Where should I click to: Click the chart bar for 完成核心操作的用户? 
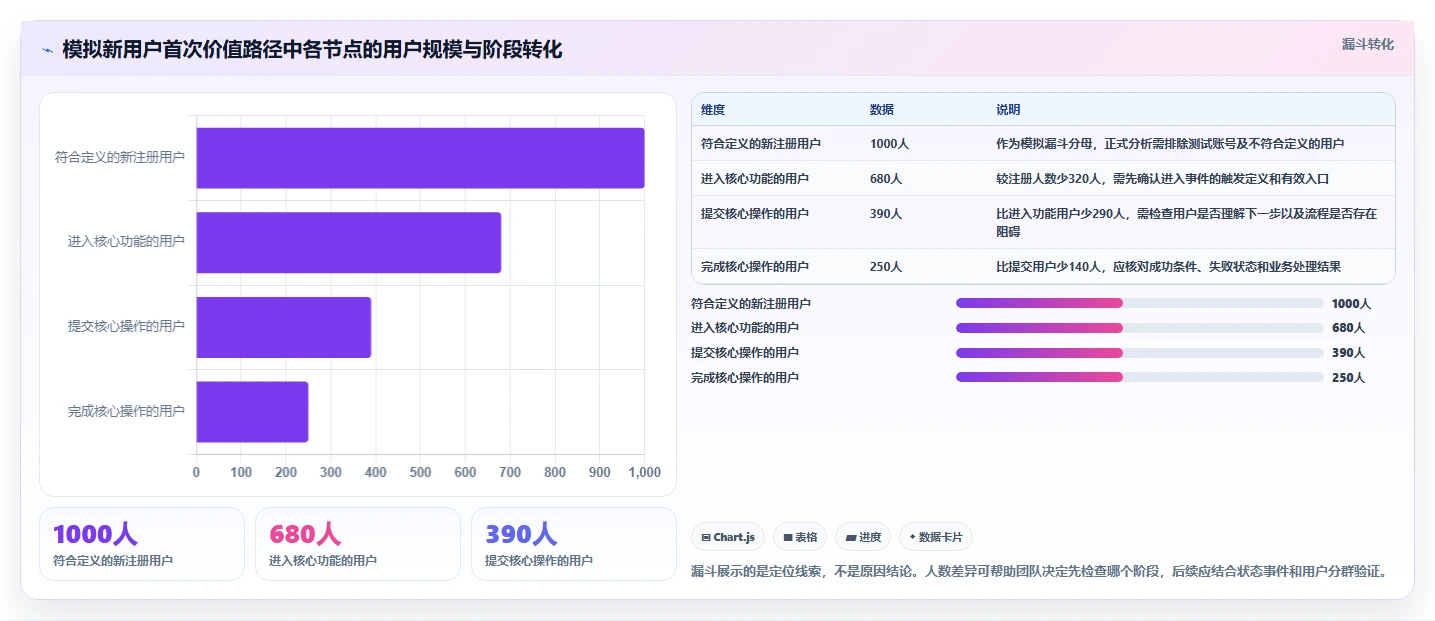click(x=252, y=411)
